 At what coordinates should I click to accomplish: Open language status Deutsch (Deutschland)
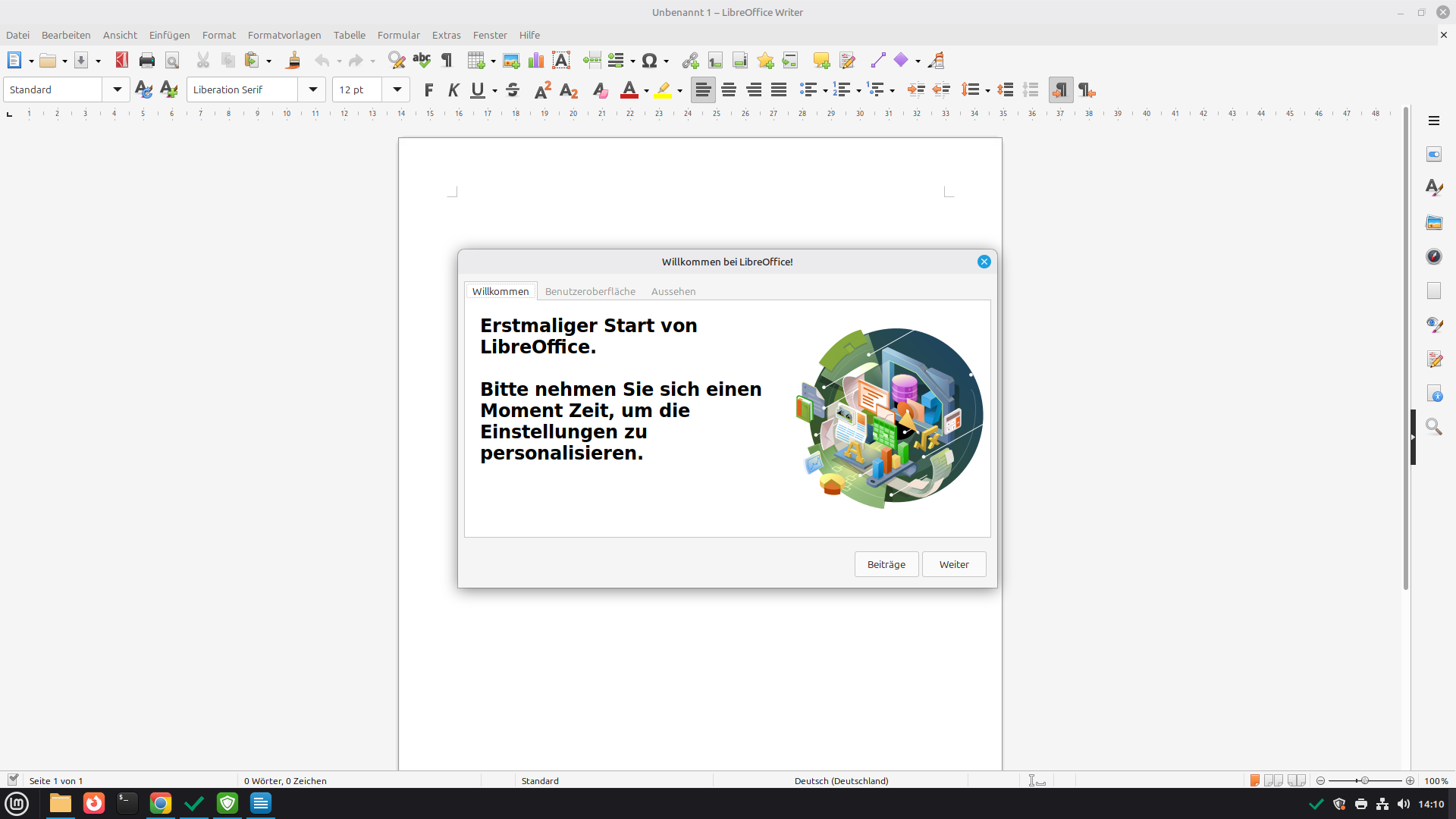tap(841, 780)
